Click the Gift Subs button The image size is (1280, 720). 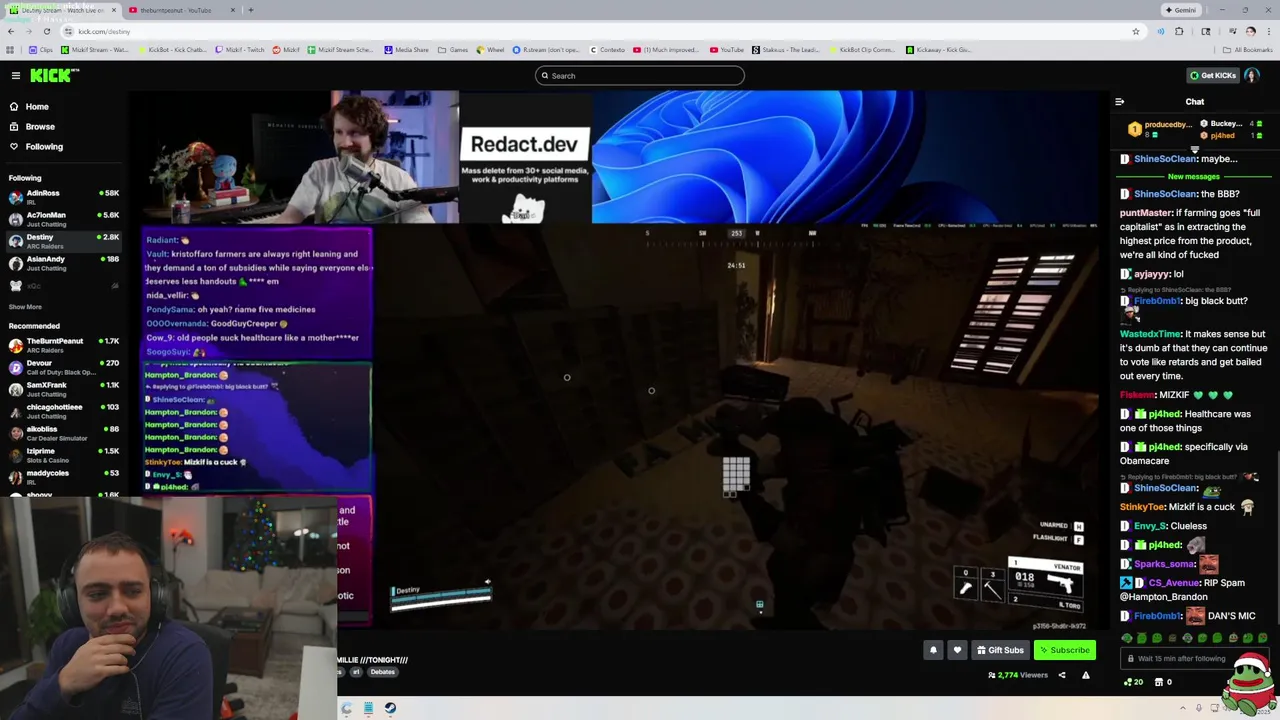click(1000, 650)
